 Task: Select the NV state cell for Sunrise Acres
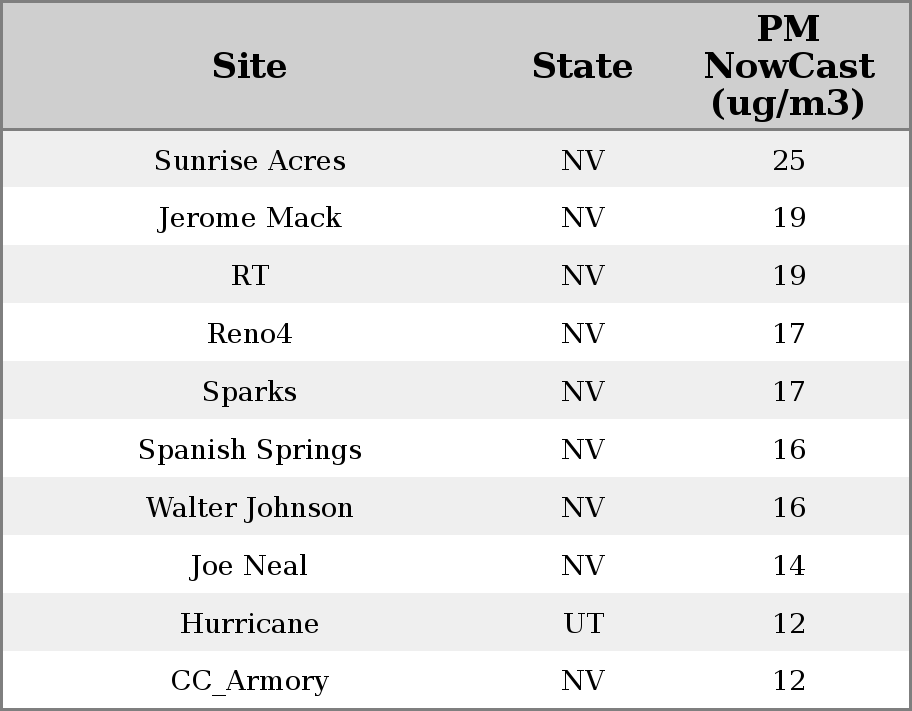583,160
